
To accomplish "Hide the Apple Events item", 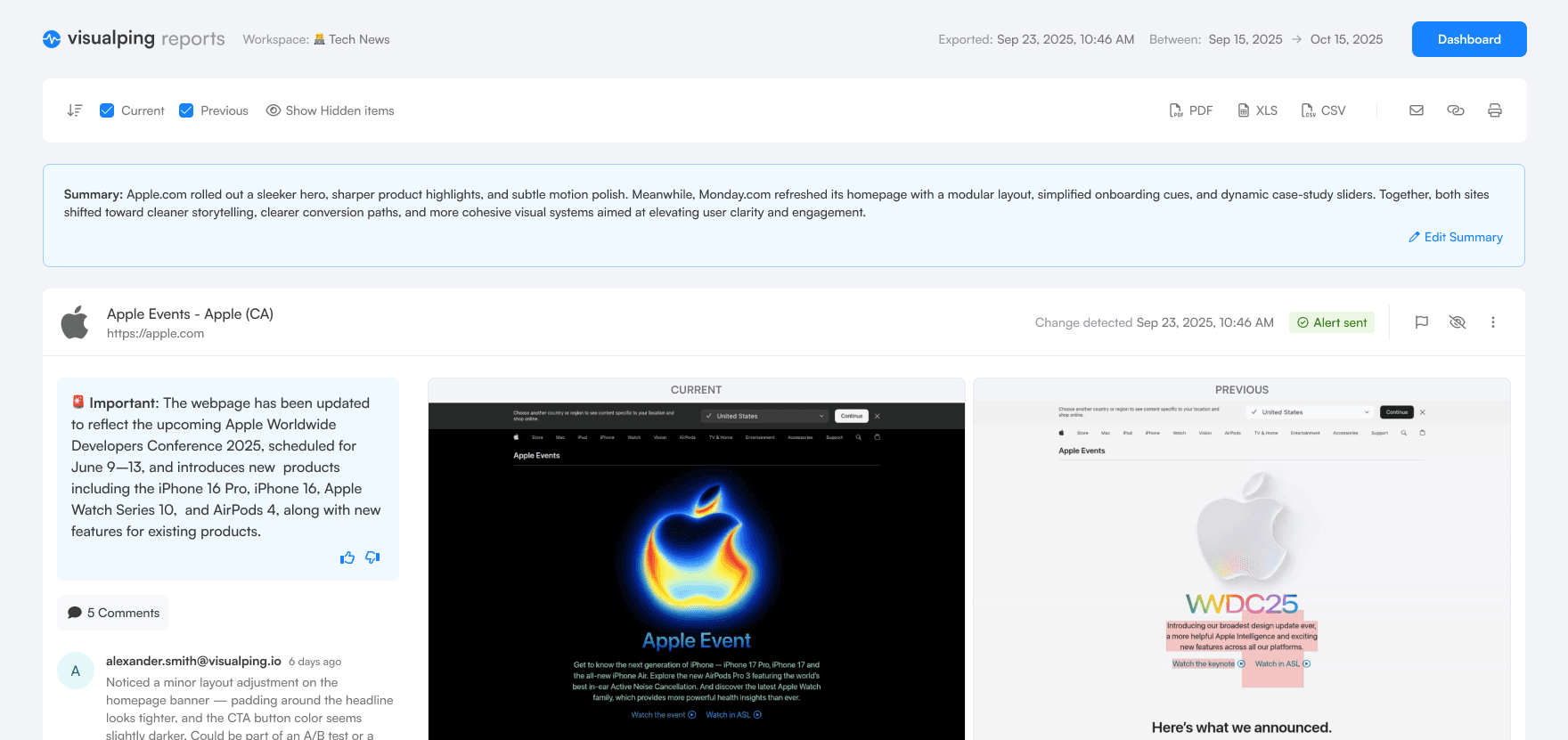I will (1458, 322).
